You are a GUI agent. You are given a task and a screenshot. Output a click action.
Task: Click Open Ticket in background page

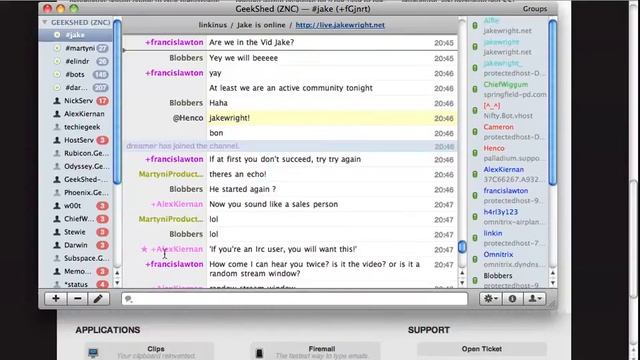tap(482, 349)
